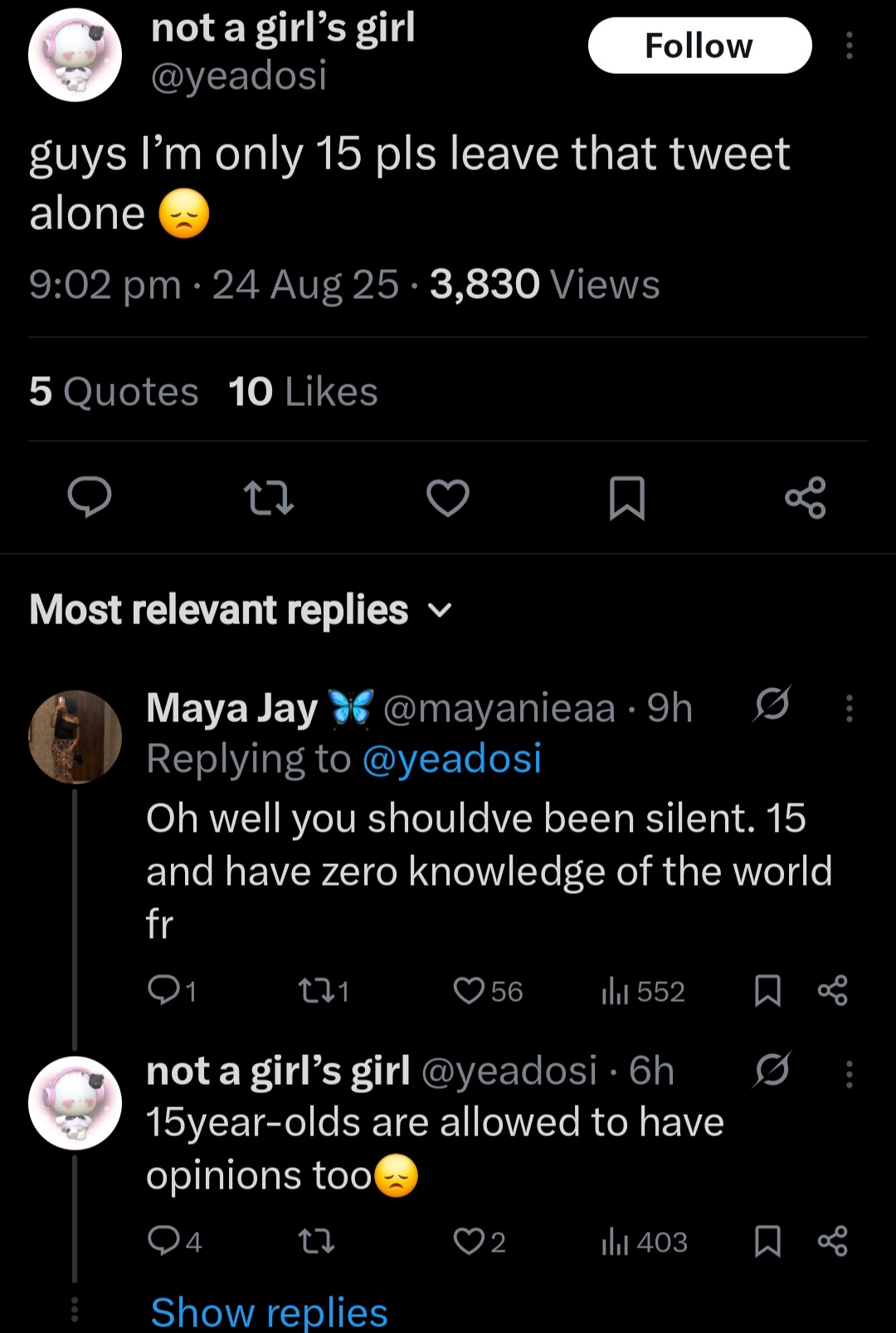Viewport: 896px width, 1333px height.
Task: Open the 5 Quotes list
Action: pyautogui.click(x=114, y=392)
